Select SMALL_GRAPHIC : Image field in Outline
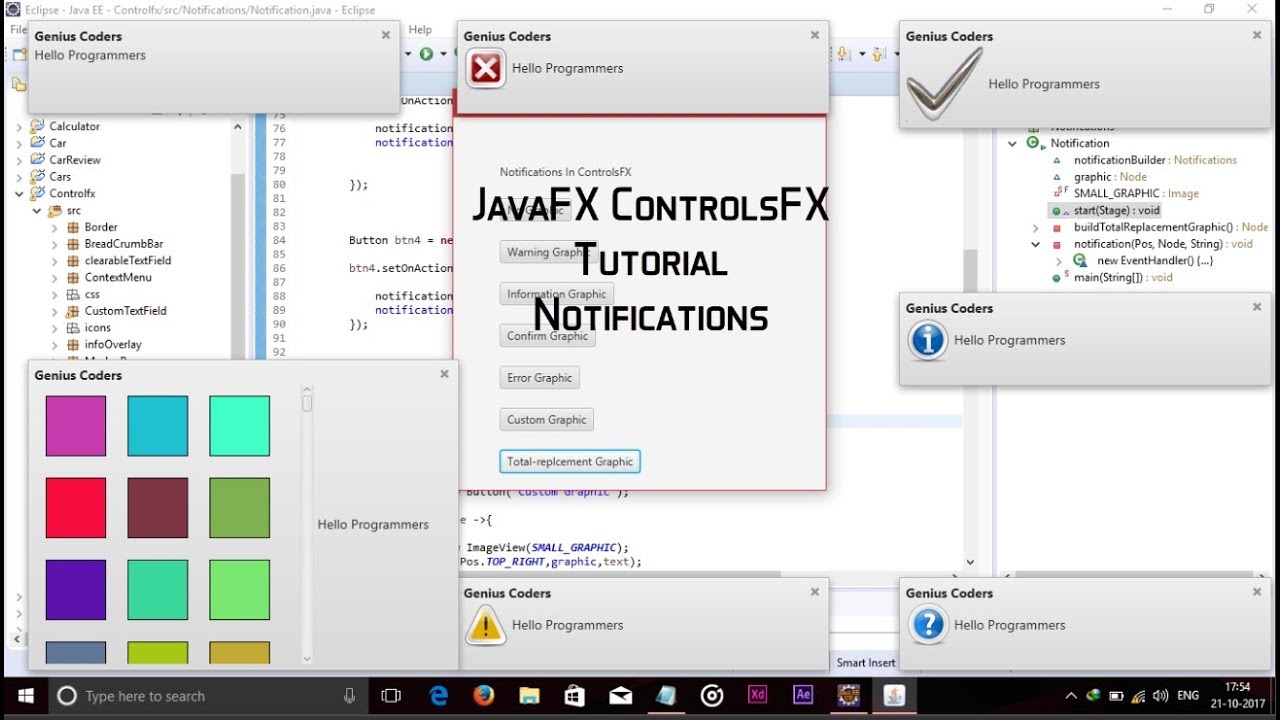1280x720 pixels. (1136, 194)
